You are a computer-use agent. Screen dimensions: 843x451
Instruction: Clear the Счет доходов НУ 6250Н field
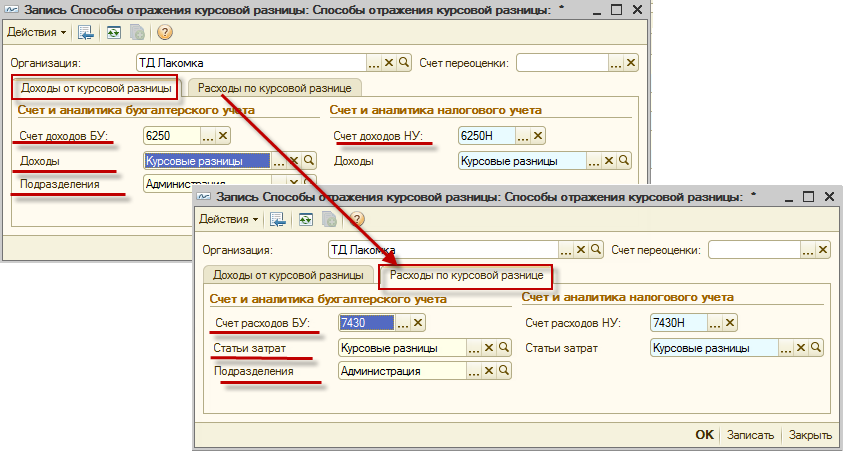(x=538, y=136)
